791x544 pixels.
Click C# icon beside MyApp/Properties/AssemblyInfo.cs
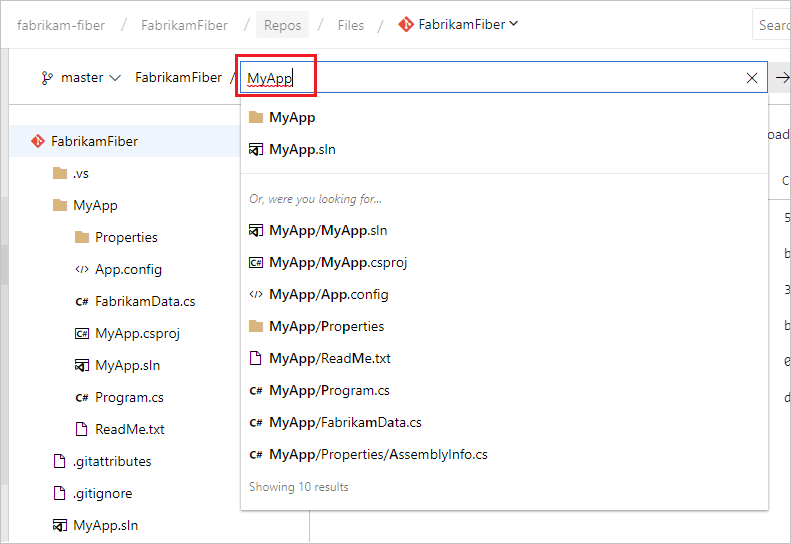click(256, 455)
